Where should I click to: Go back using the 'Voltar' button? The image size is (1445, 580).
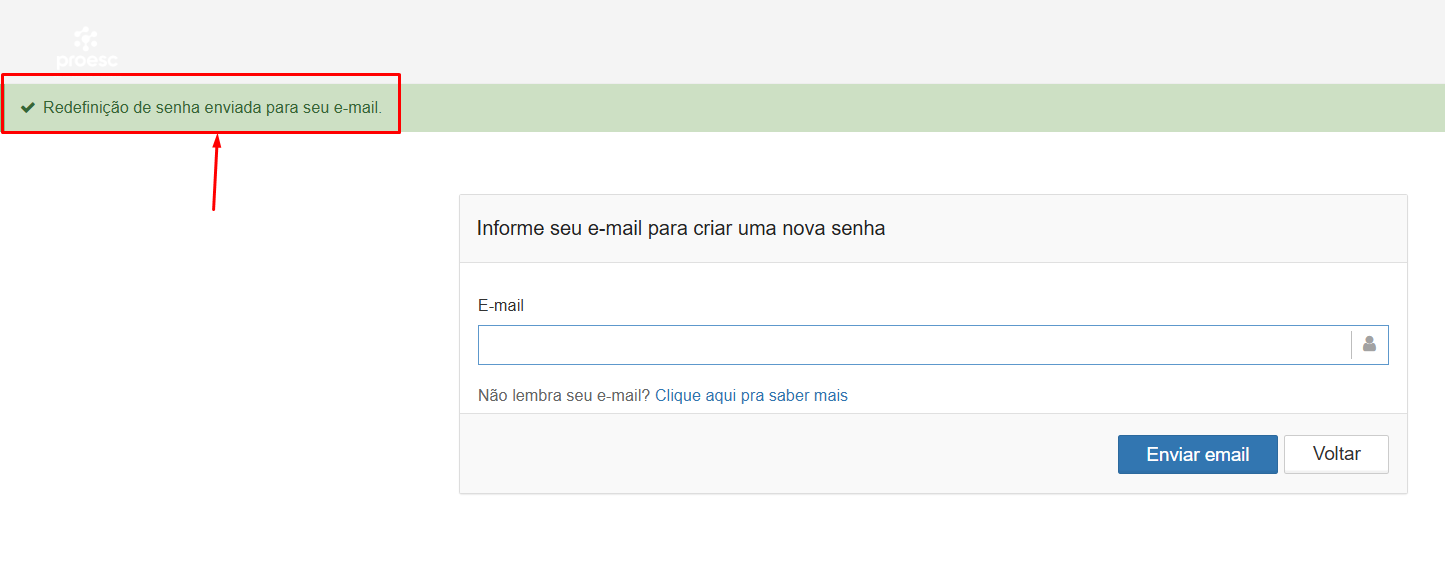click(x=1336, y=454)
